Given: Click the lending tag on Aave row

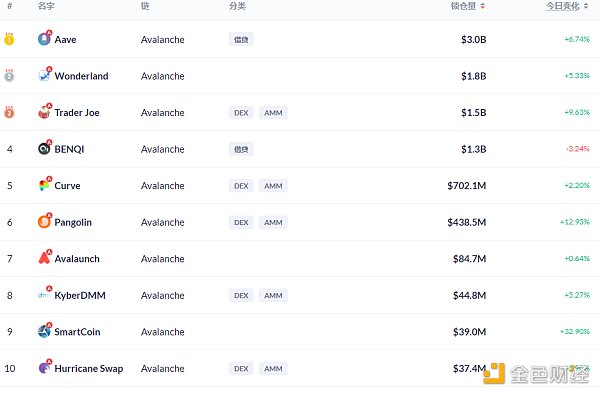Looking at the screenshot, I should [241, 39].
